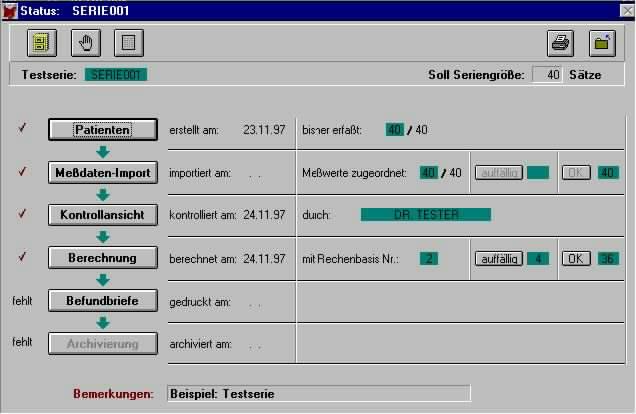Click the Befundbriefe button
The height and width of the screenshot is (414, 636).
click(103, 299)
